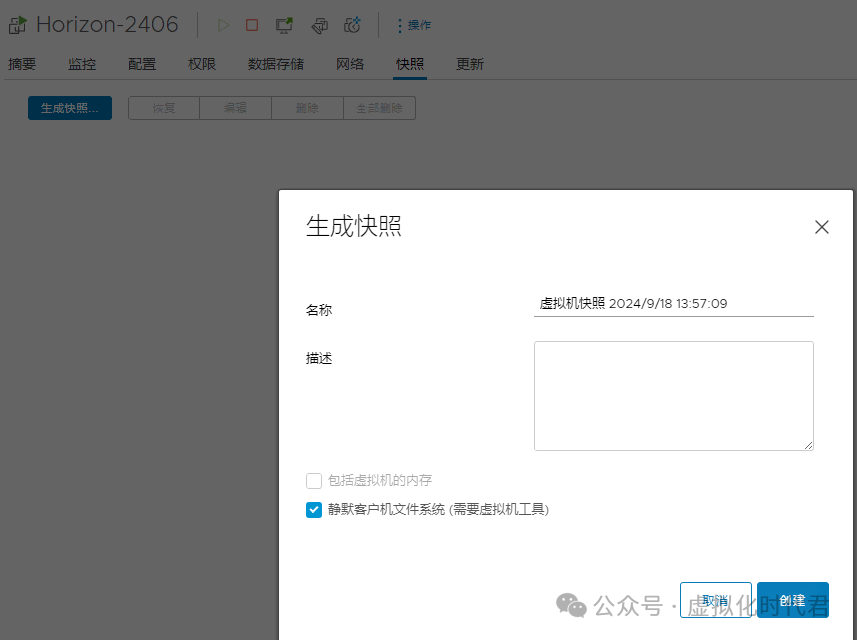The image size is (857, 640).
Task: Click the 全部删除 button
Action: tap(379, 108)
